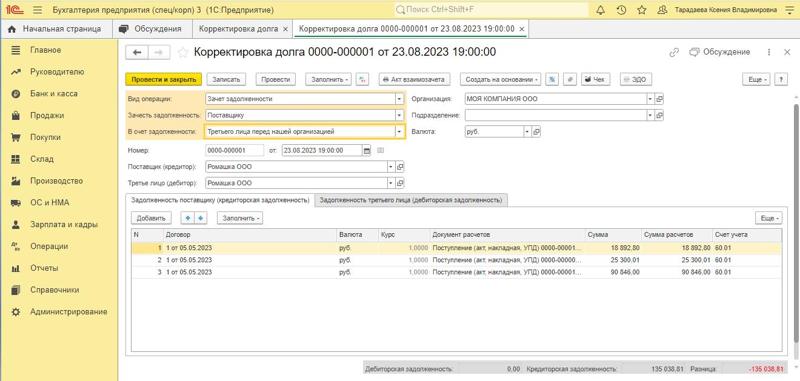Open history clock icon
Viewport: 800px width, 381px height.
coord(621,10)
